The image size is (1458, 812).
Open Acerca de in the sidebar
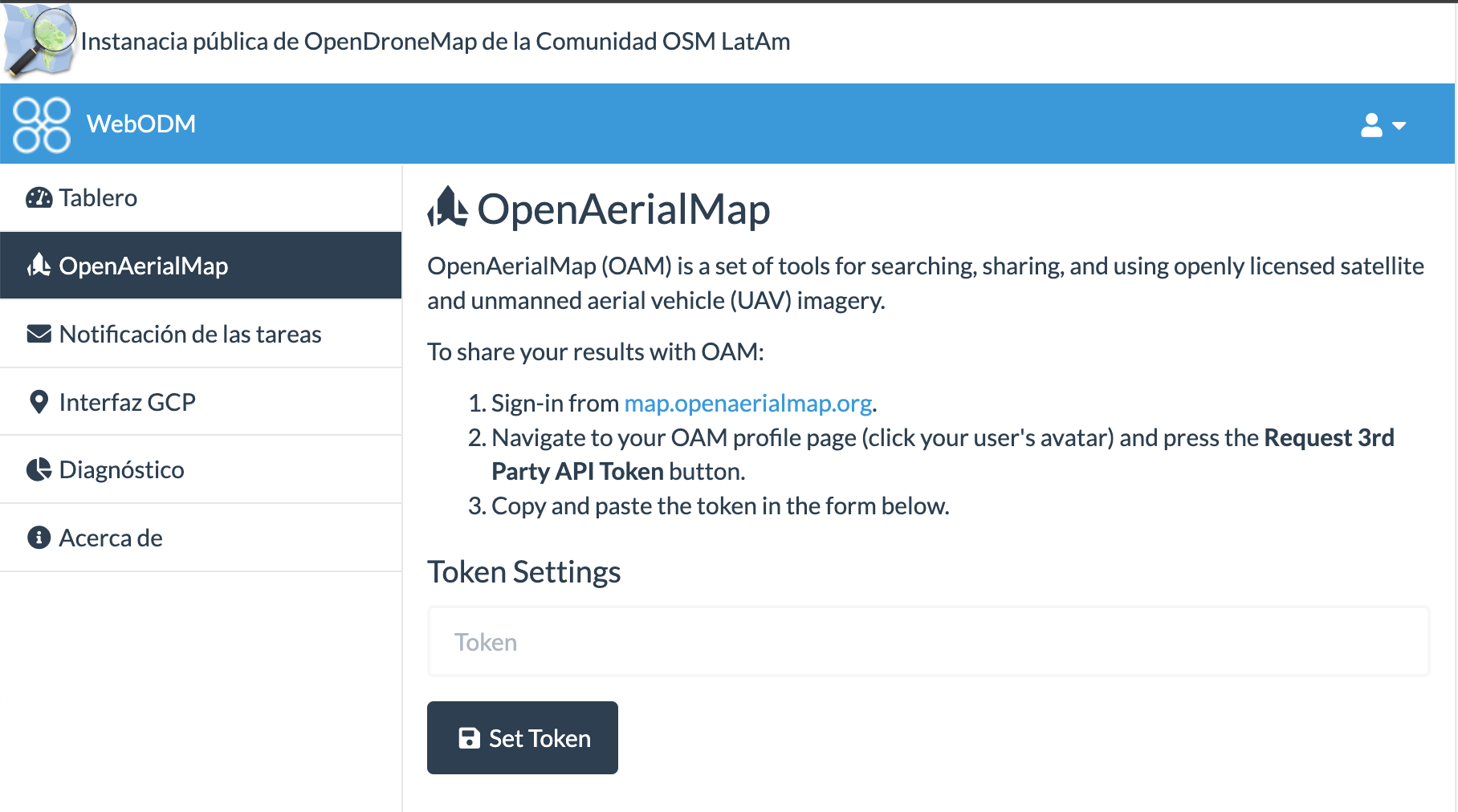coord(201,538)
